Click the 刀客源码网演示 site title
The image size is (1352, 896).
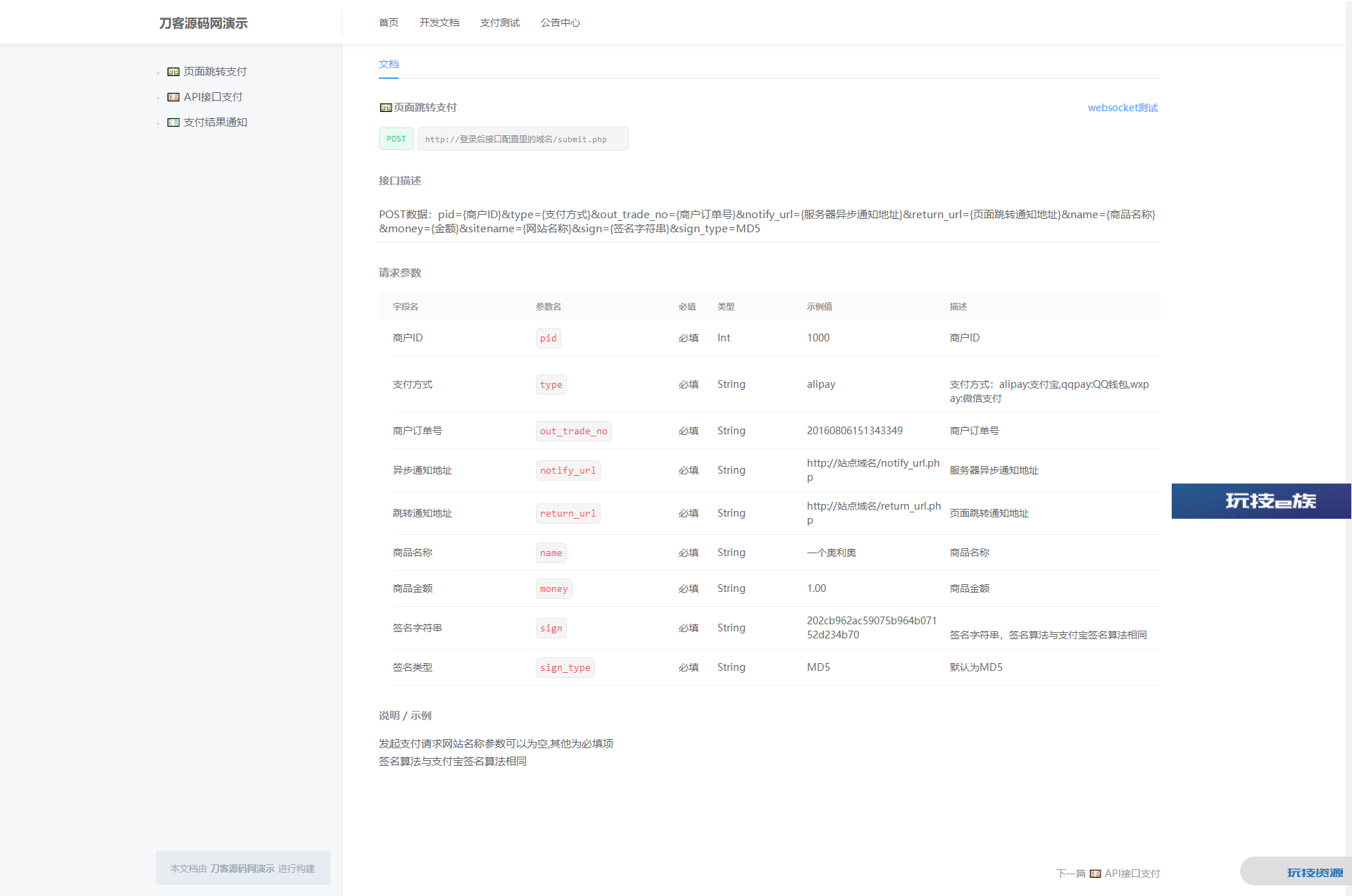click(x=204, y=23)
